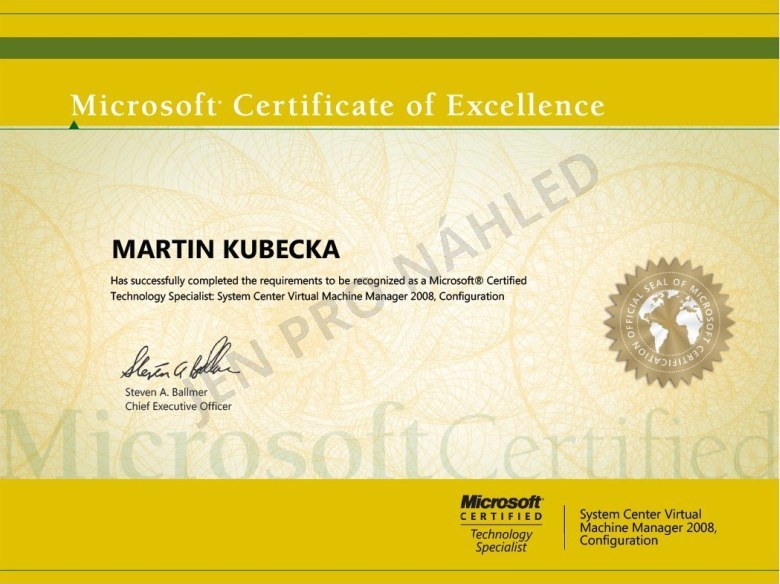This screenshot has height=584, width=780.
Task: Click the 'Chief Executive Officer' title
Action: [x=178, y=406]
